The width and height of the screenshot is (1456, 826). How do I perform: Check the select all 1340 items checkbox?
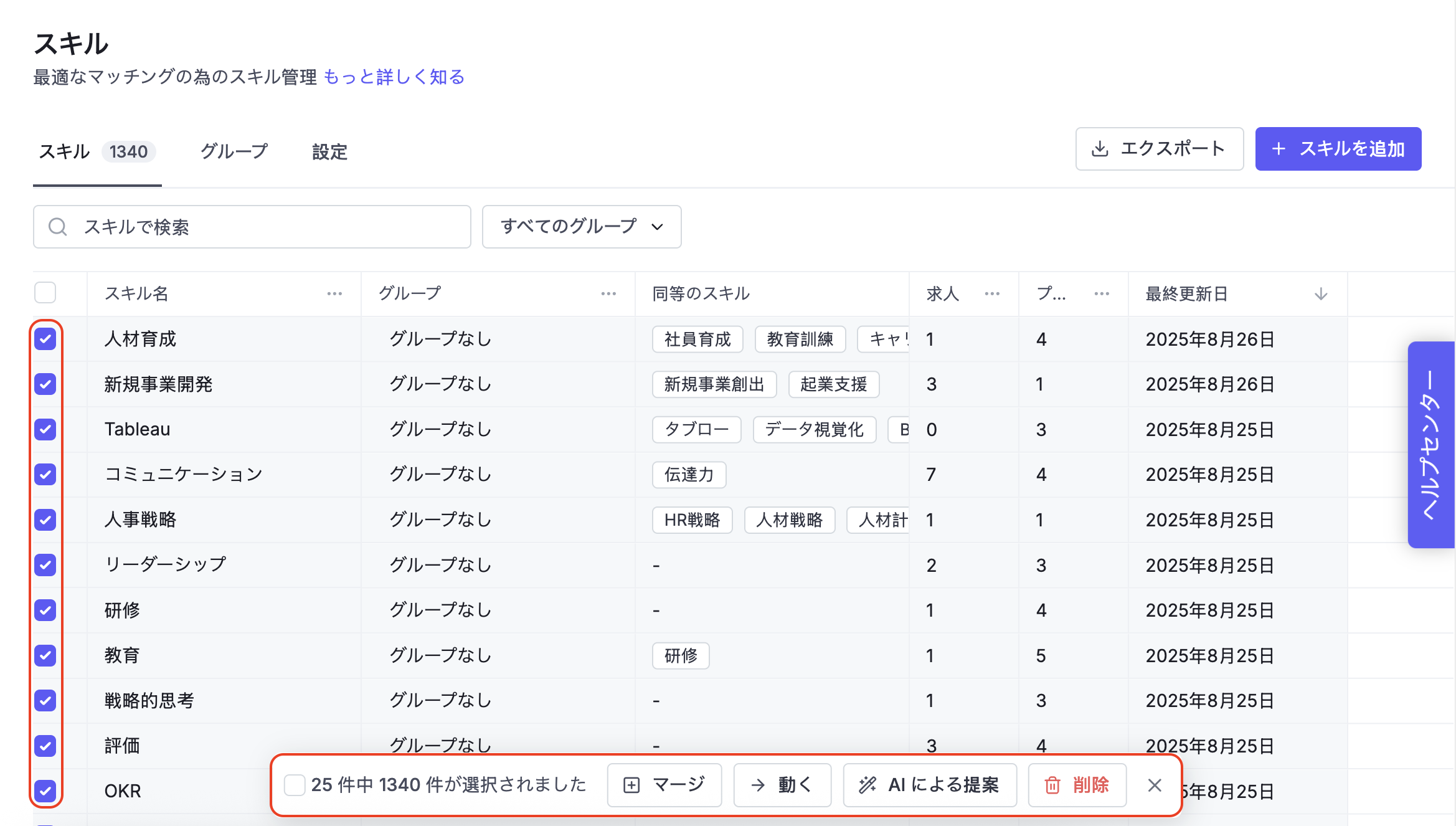coord(294,785)
